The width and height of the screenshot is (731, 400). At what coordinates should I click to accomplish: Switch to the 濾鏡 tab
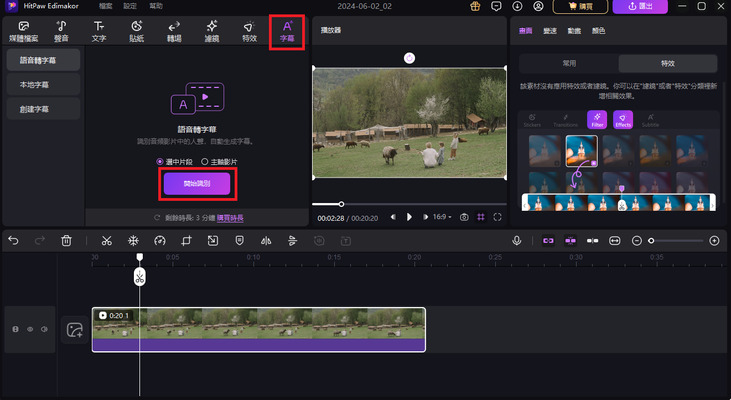click(x=212, y=30)
